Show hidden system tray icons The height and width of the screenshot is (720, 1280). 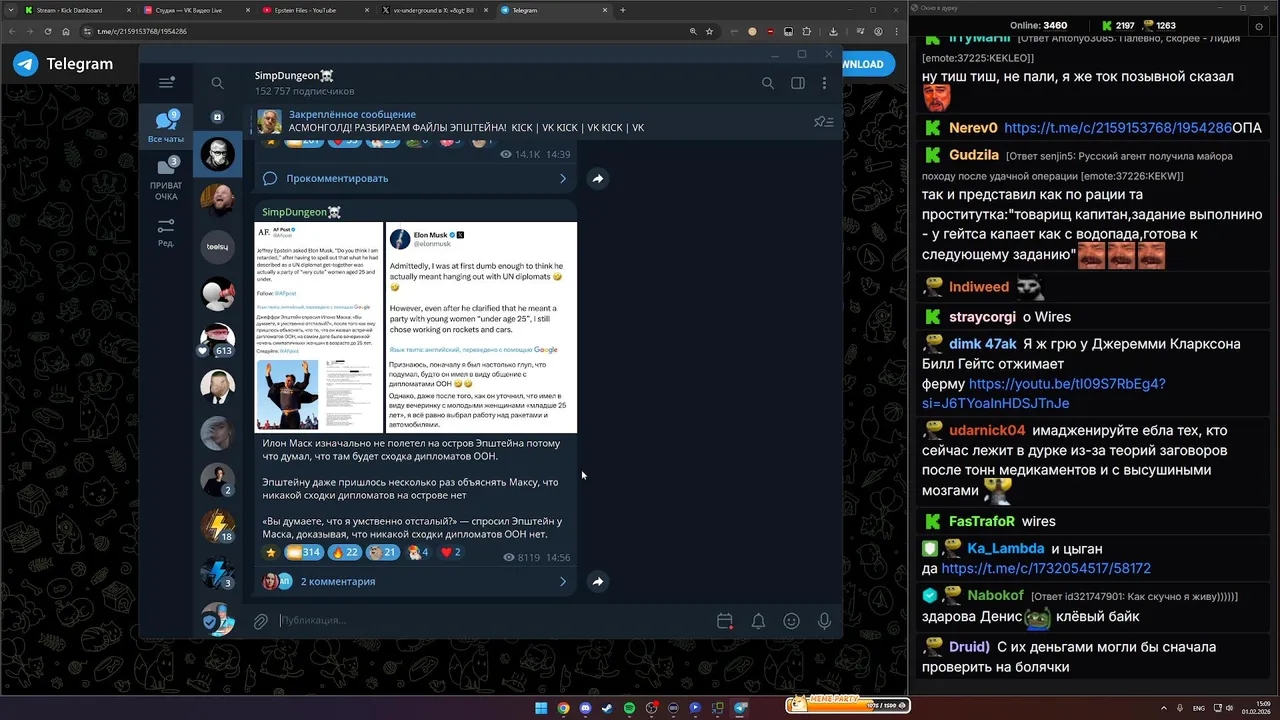click(1164, 708)
